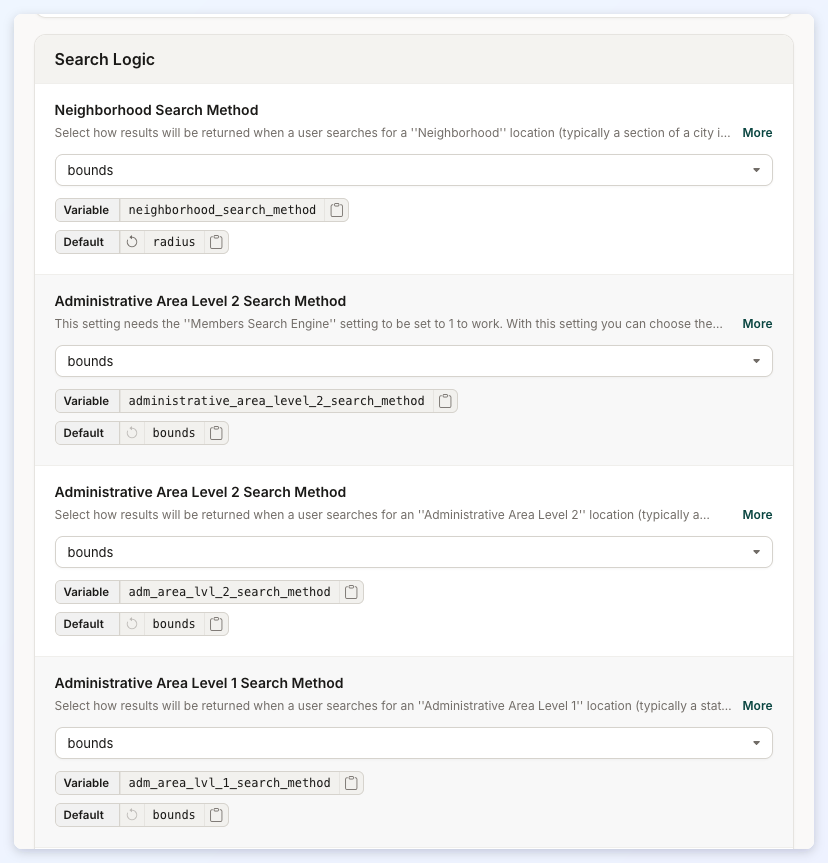The image size is (828, 863).
Task: Open Administrative Area Level 1 Search Method dropdown
Action: tap(414, 743)
